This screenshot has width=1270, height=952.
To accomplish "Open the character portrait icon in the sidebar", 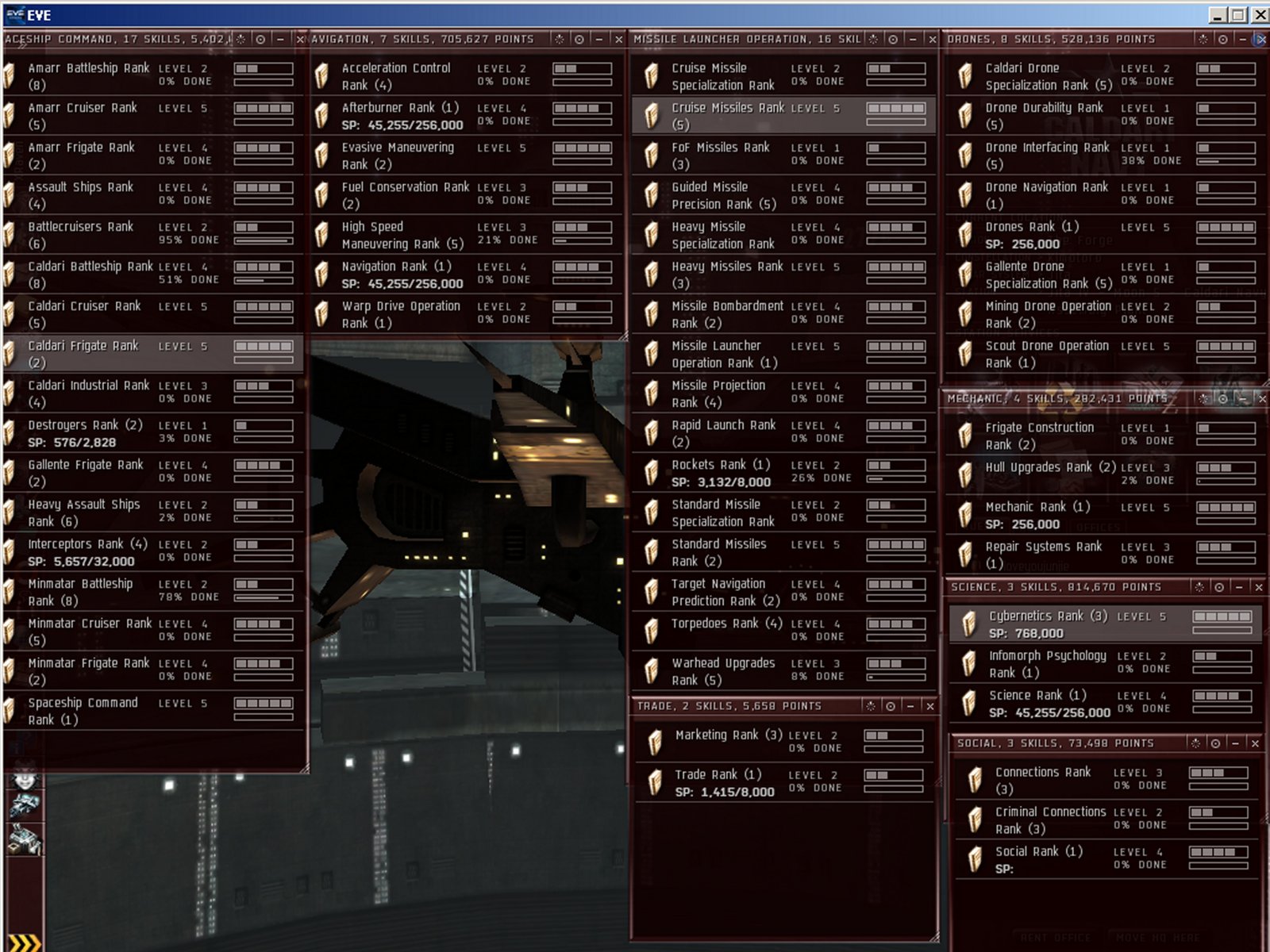I will click(x=25, y=776).
